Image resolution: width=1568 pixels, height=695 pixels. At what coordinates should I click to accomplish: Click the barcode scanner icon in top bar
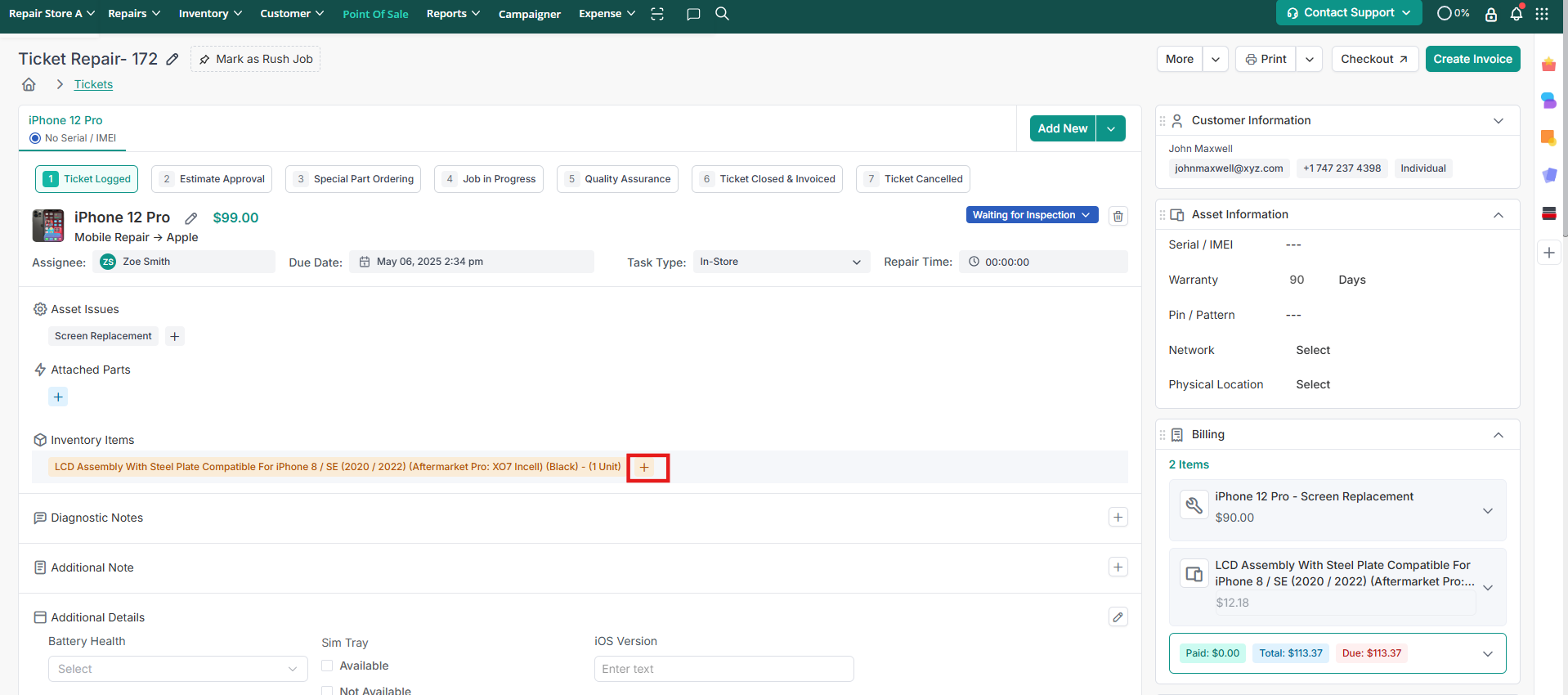tap(657, 14)
